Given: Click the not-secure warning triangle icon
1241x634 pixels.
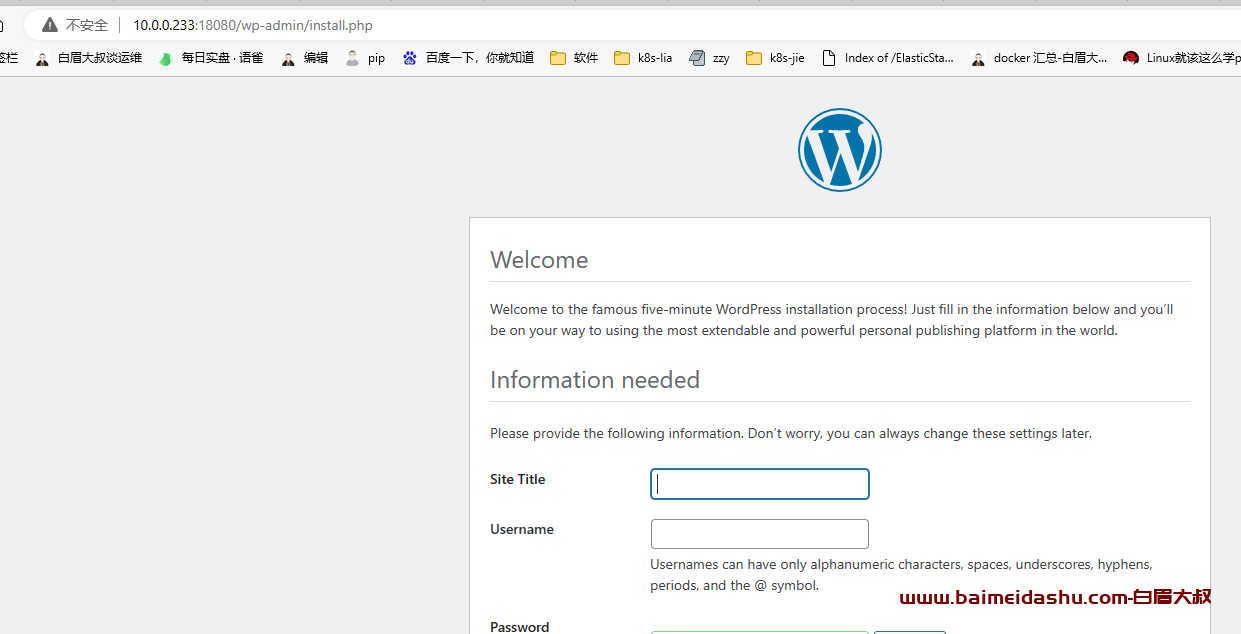Looking at the screenshot, I should click(49, 25).
